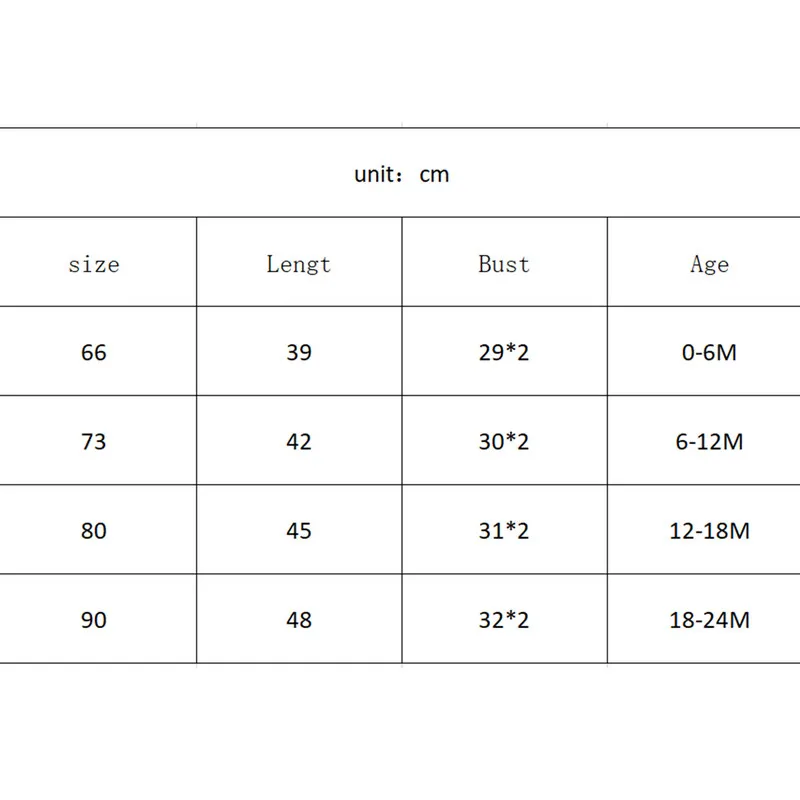Click the length value 45

pos(298,530)
